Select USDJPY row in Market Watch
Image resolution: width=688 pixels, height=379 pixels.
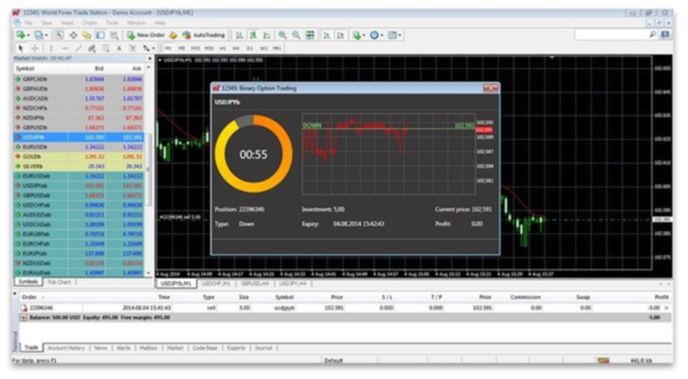[x=79, y=137]
